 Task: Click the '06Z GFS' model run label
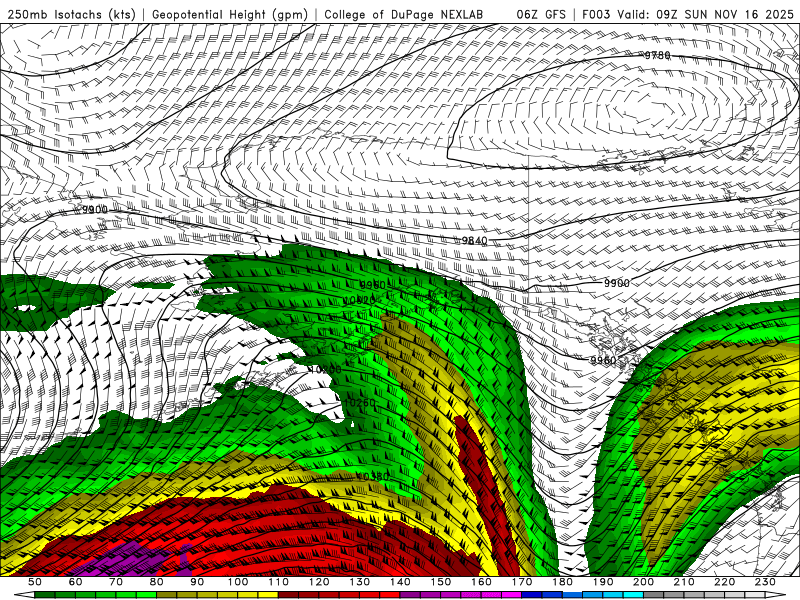click(541, 15)
